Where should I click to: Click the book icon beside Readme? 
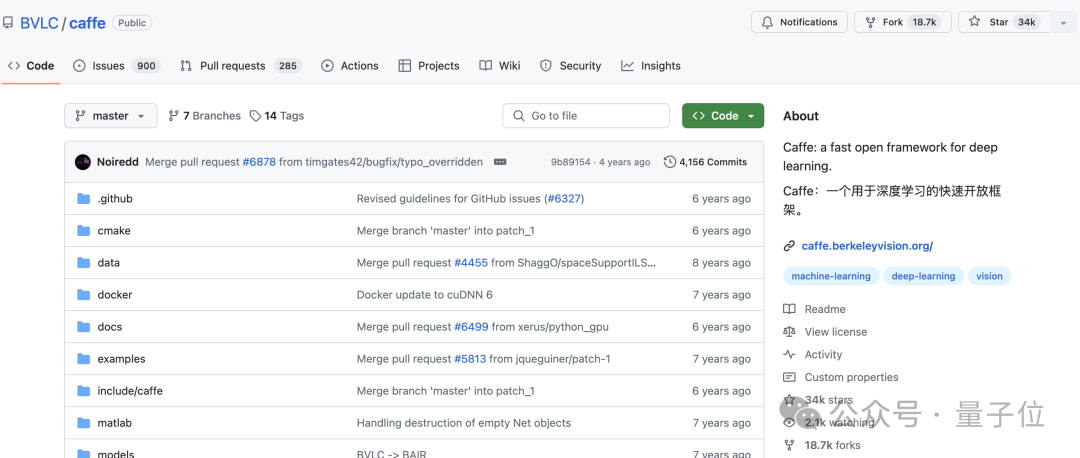(789, 309)
